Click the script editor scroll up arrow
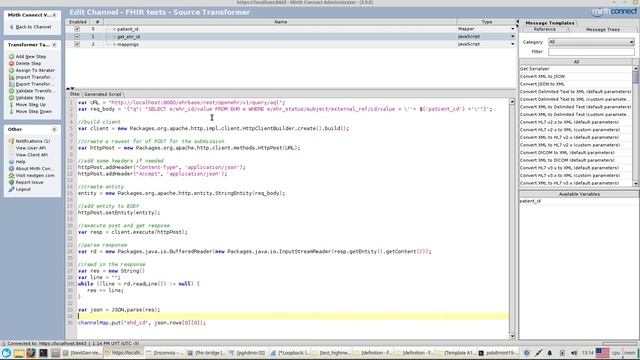640x360 pixels. tap(512, 102)
